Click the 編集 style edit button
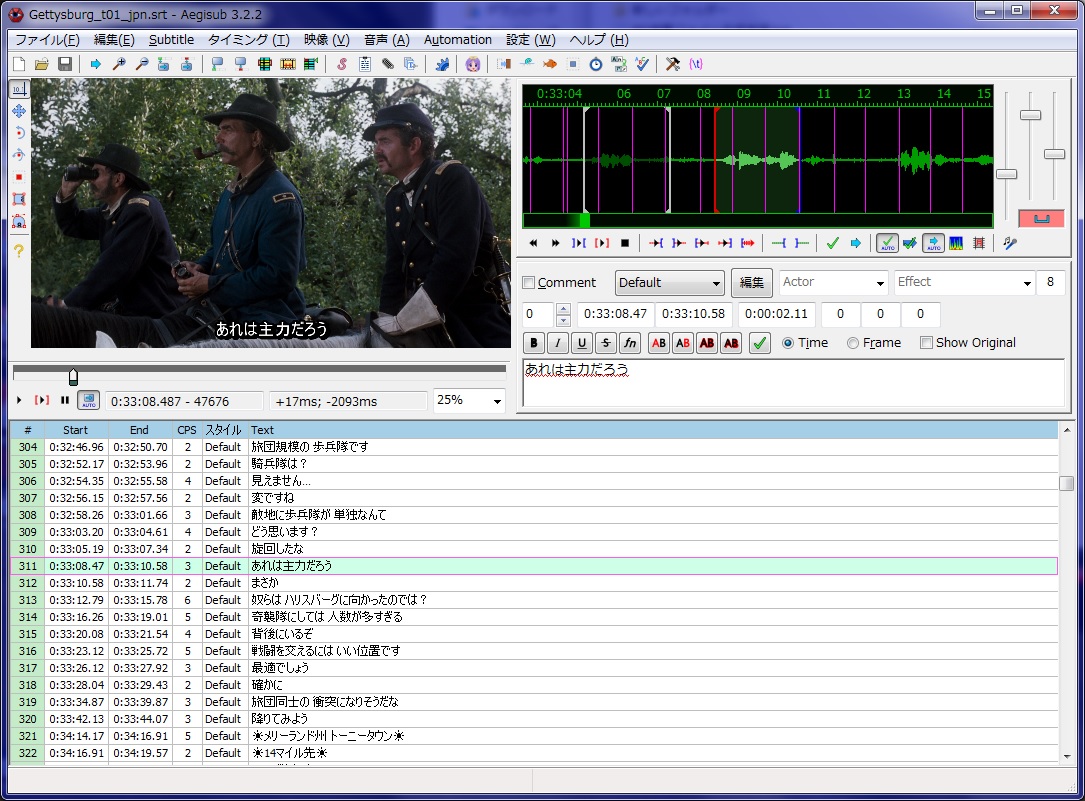1085x801 pixels. click(751, 283)
